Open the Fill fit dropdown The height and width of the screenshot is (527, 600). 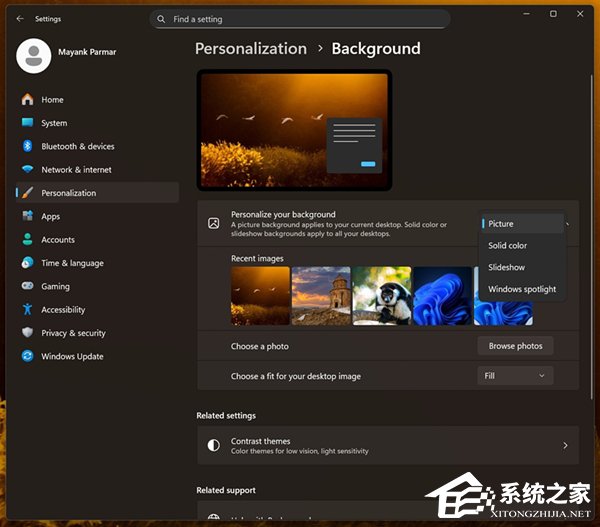(x=515, y=376)
